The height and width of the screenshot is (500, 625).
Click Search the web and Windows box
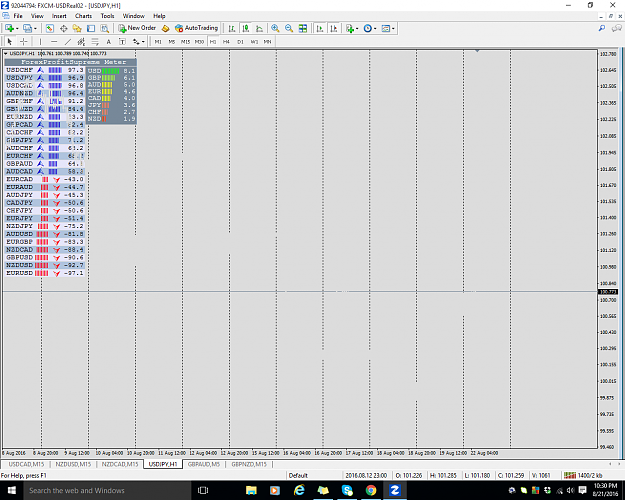107,490
